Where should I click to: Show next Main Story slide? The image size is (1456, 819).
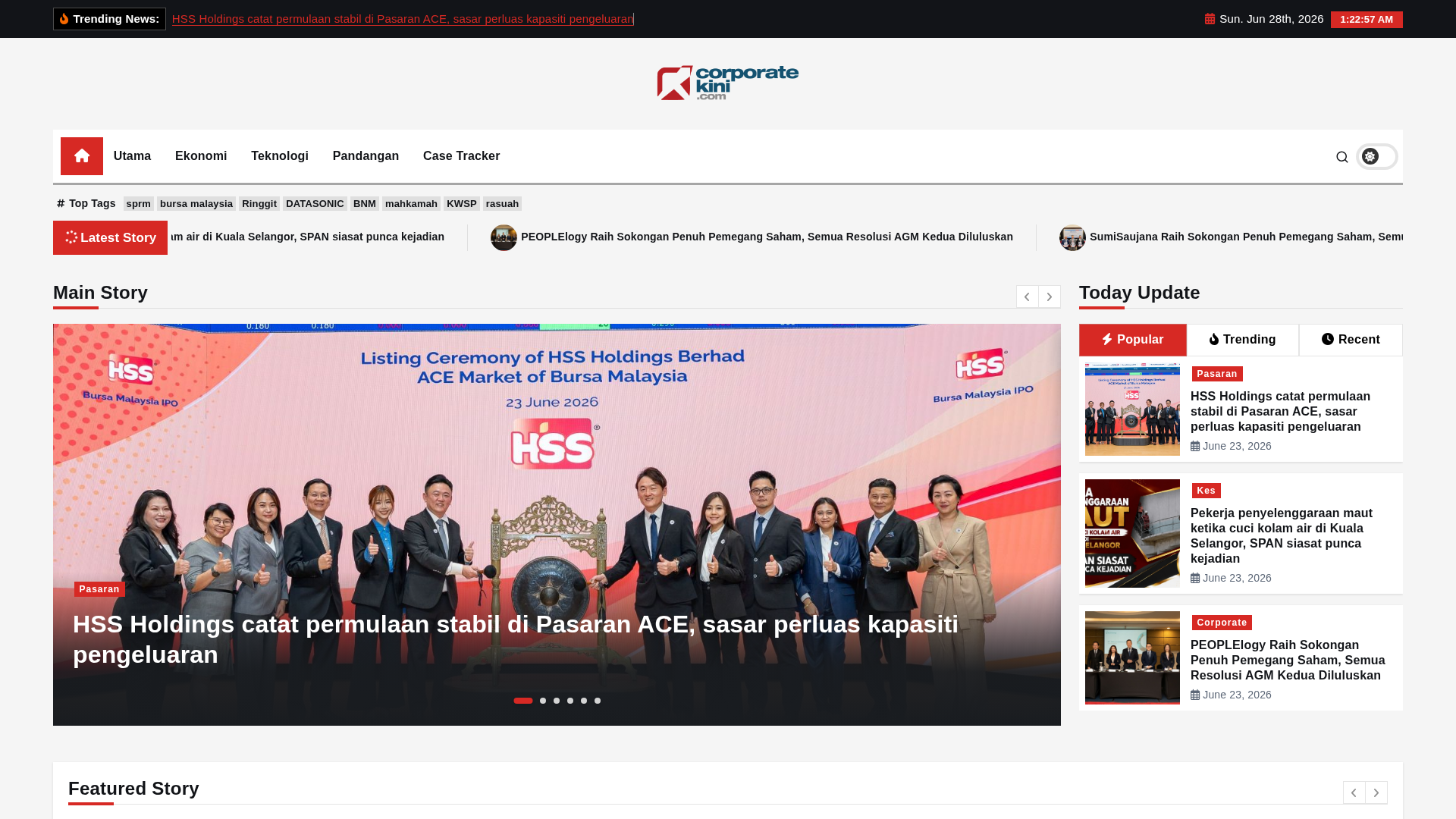[1050, 297]
